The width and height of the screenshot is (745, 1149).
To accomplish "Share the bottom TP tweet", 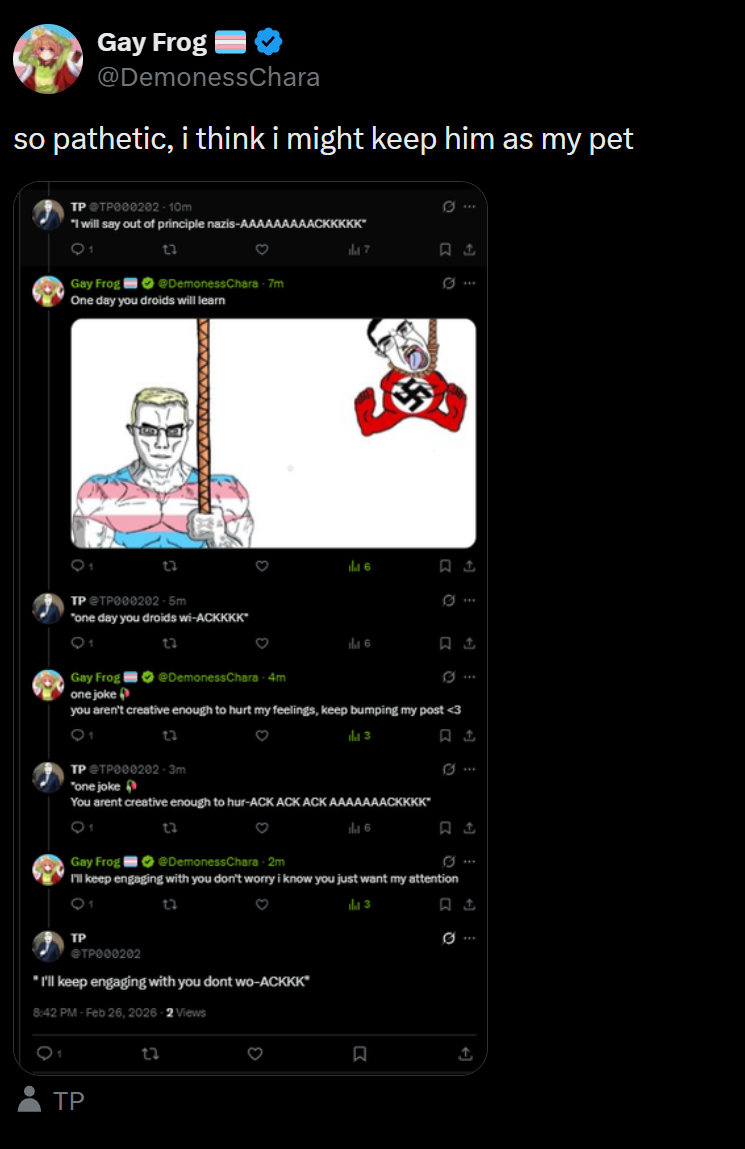I will 465,1053.
